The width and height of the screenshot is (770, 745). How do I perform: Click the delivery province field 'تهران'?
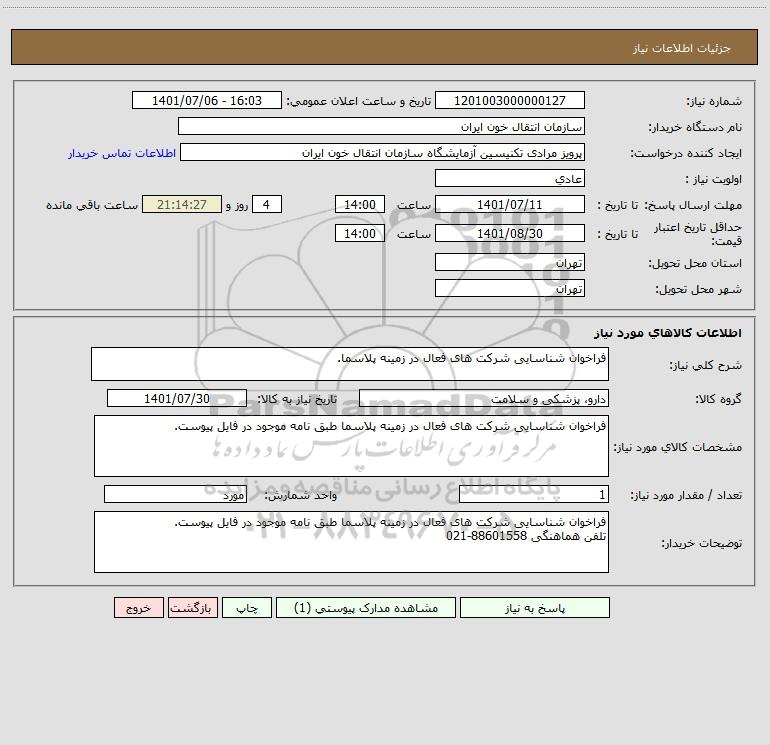coord(510,262)
